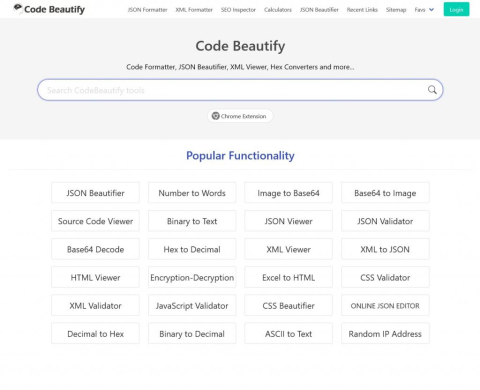Open the Encryption-Decryption tool
The image size is (480, 390).
[x=192, y=277]
